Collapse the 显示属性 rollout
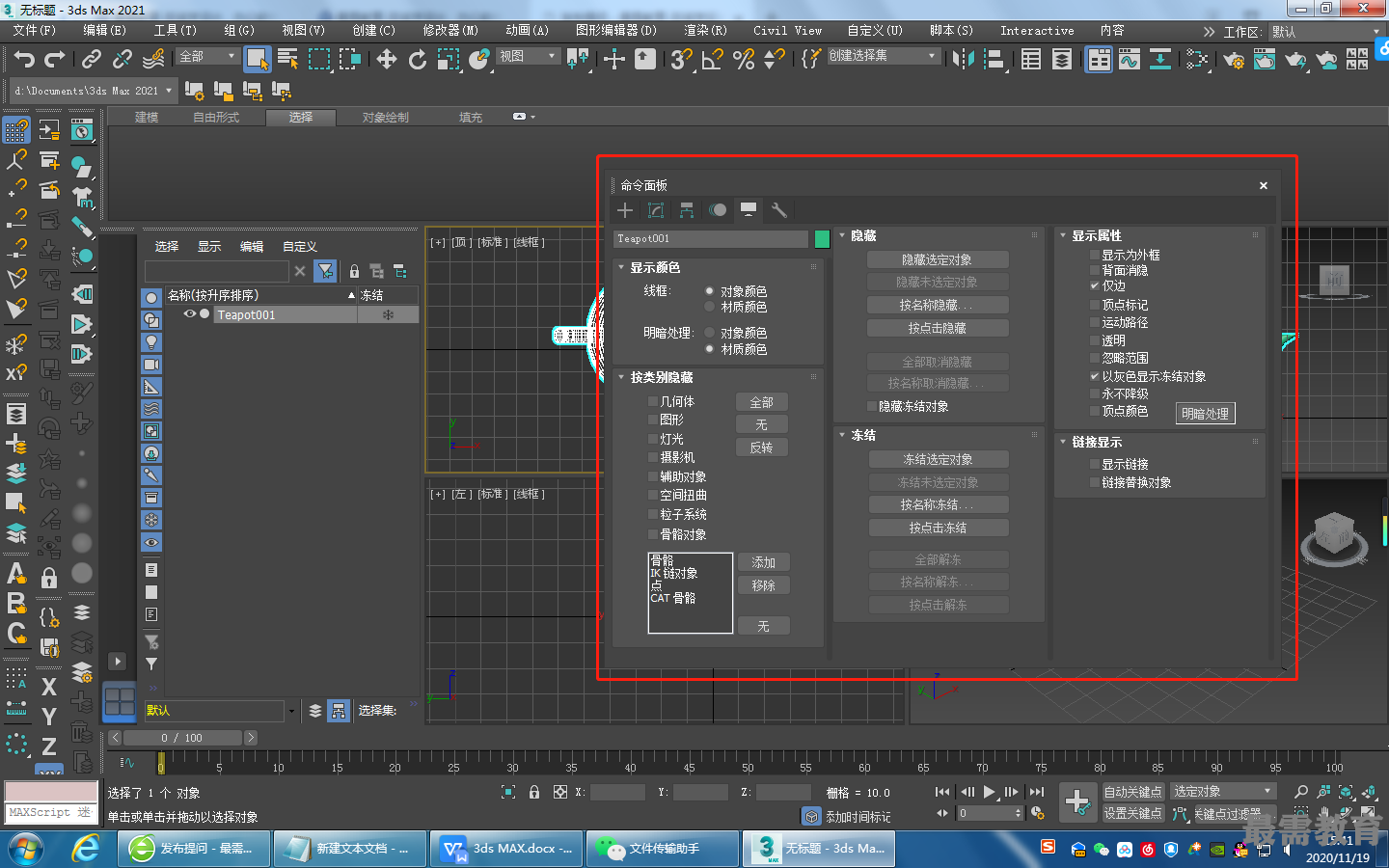 (1063, 235)
